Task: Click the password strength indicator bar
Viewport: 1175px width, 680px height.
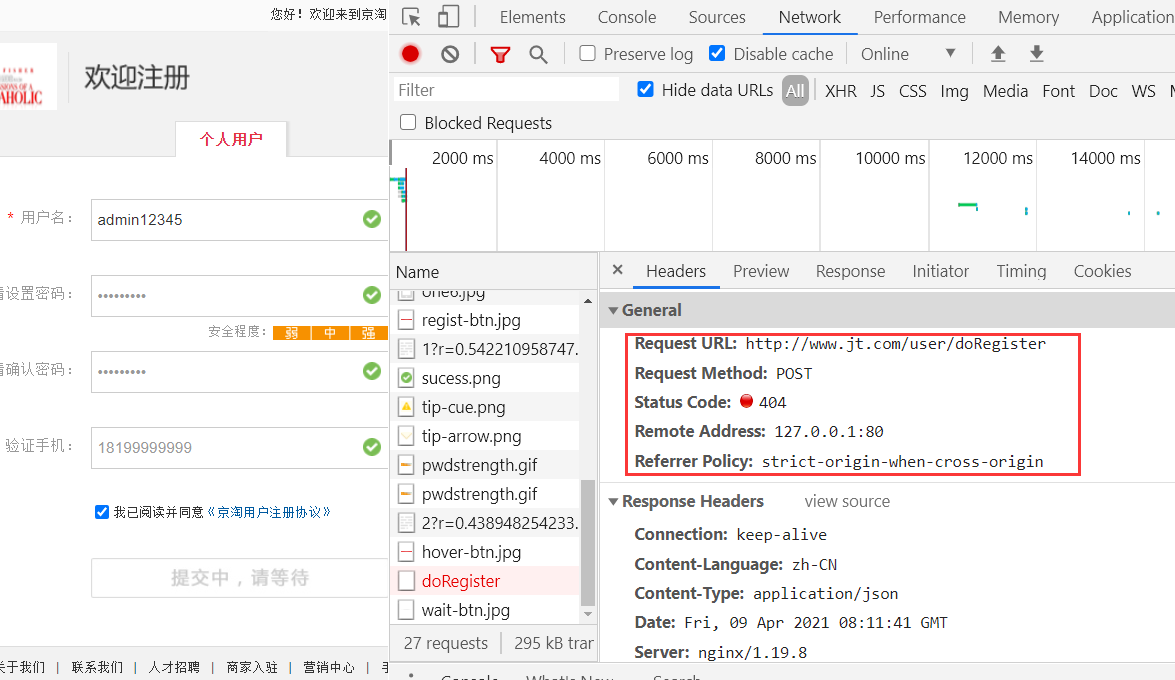Action: click(330, 332)
